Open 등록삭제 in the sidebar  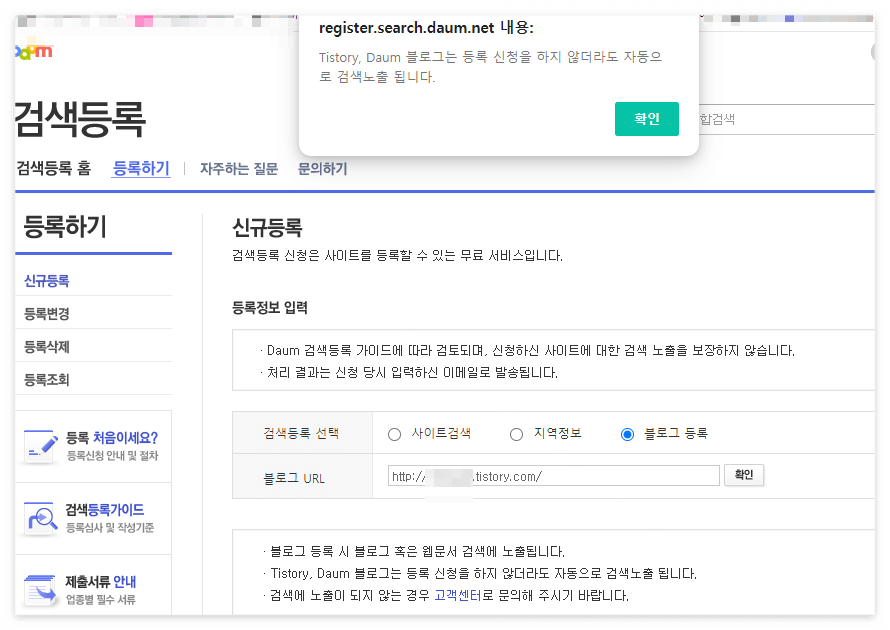[47, 345]
